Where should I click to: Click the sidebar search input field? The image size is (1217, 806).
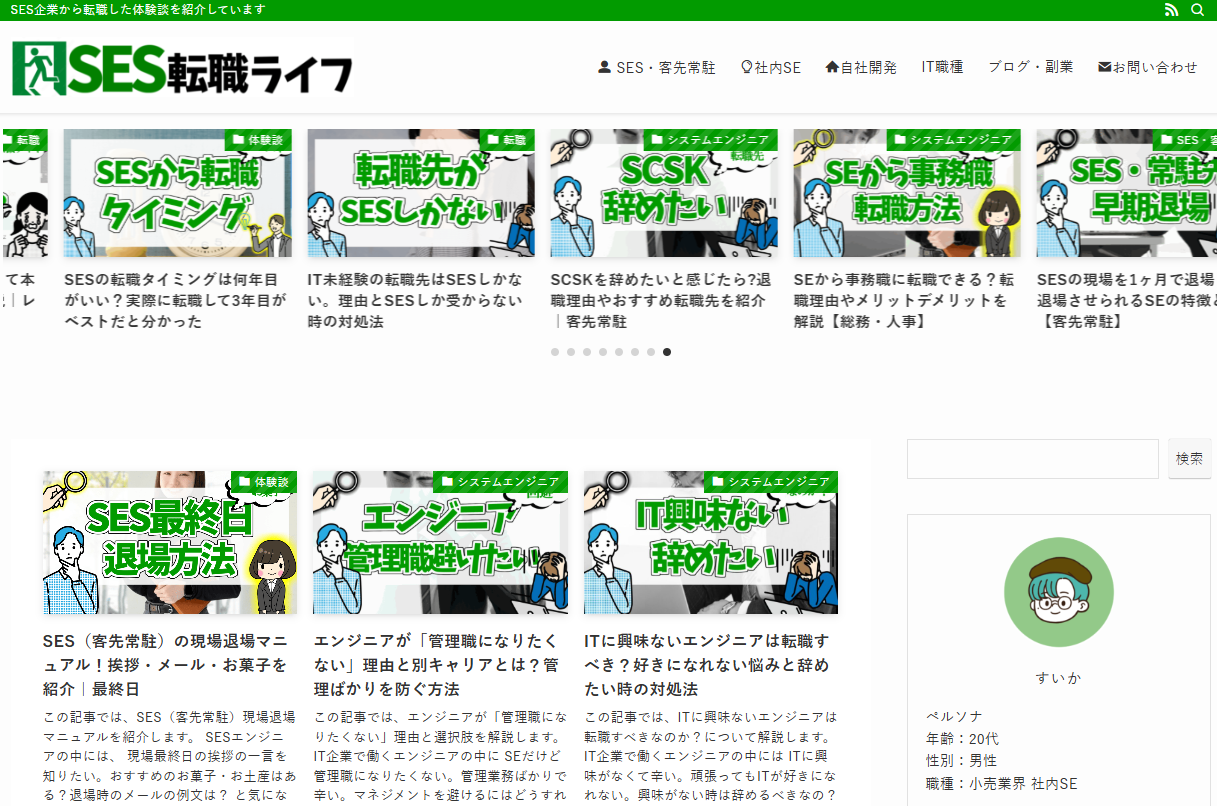click(1032, 458)
